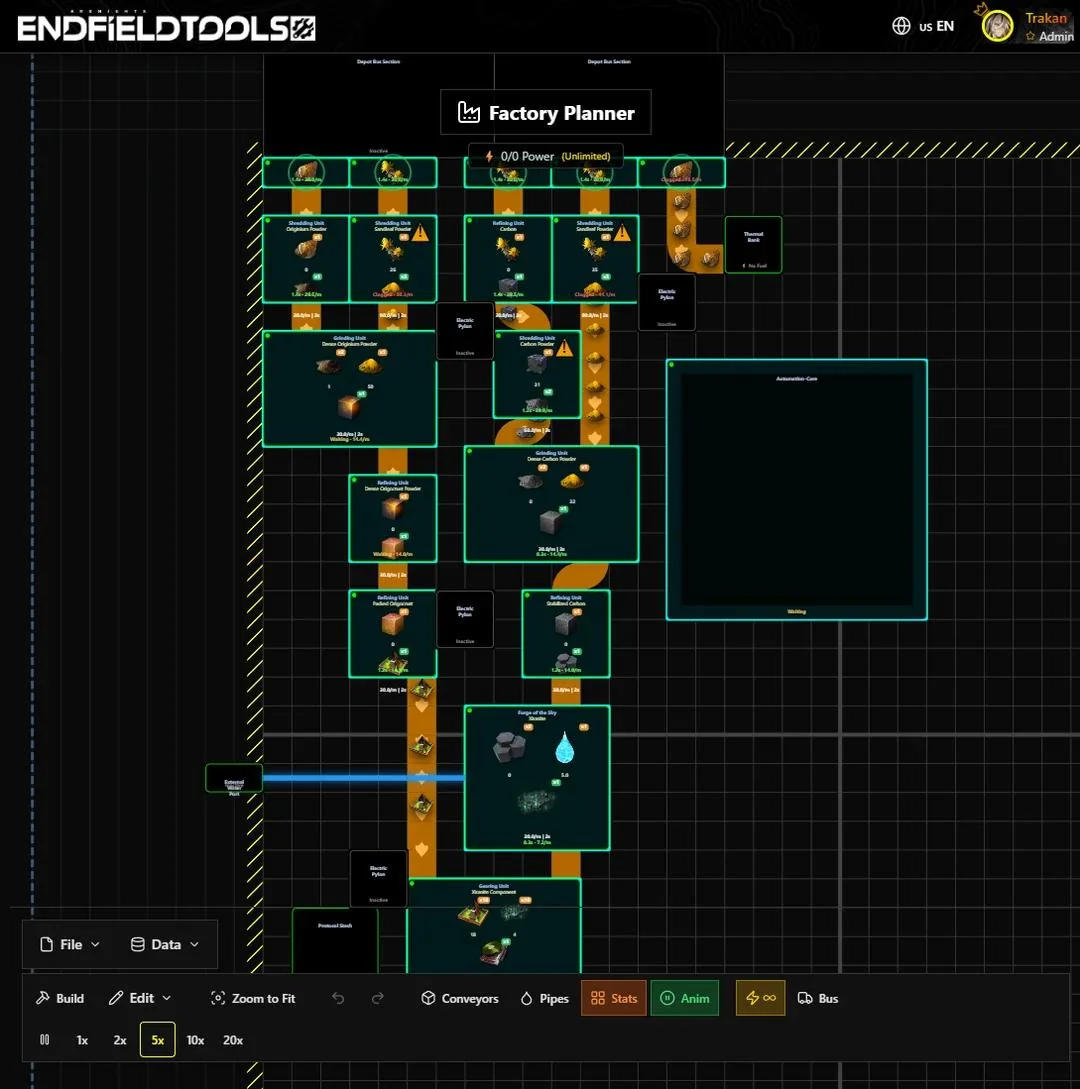Select the Pipes tool
The width and height of the screenshot is (1080, 1089).
coord(545,998)
